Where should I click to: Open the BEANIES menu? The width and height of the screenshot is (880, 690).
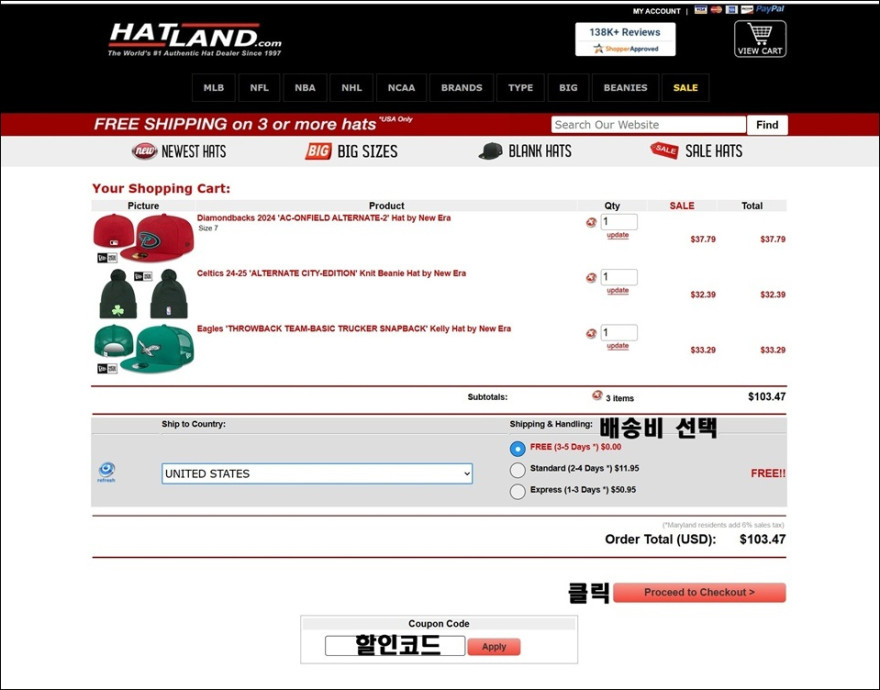point(625,88)
